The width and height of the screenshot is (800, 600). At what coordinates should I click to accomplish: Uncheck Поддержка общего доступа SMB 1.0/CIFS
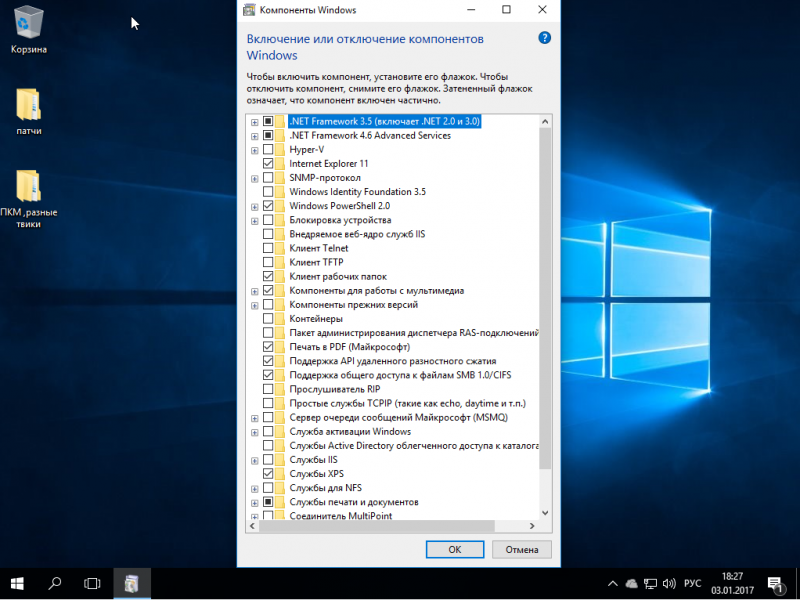(268, 375)
